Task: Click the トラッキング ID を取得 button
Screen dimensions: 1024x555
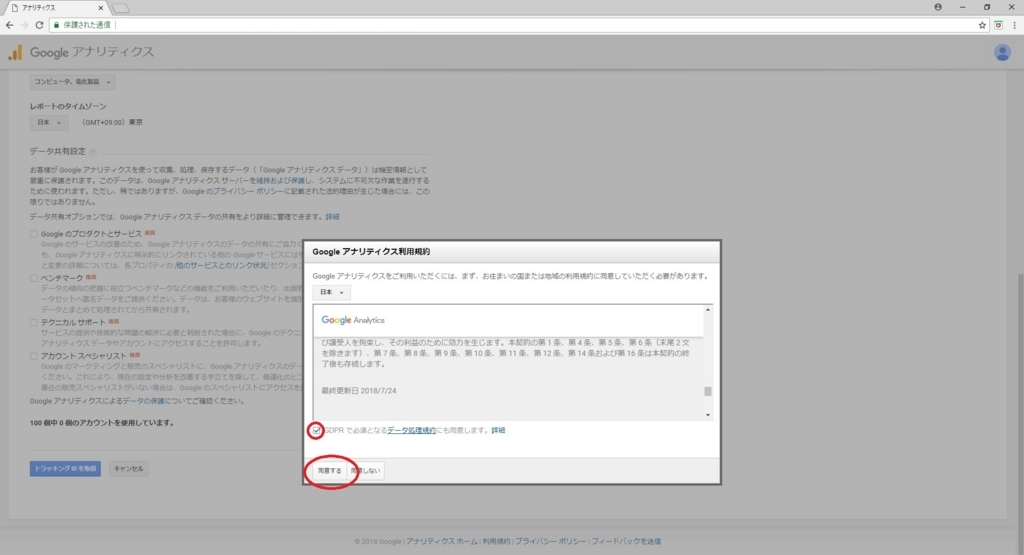Action: tap(65, 469)
